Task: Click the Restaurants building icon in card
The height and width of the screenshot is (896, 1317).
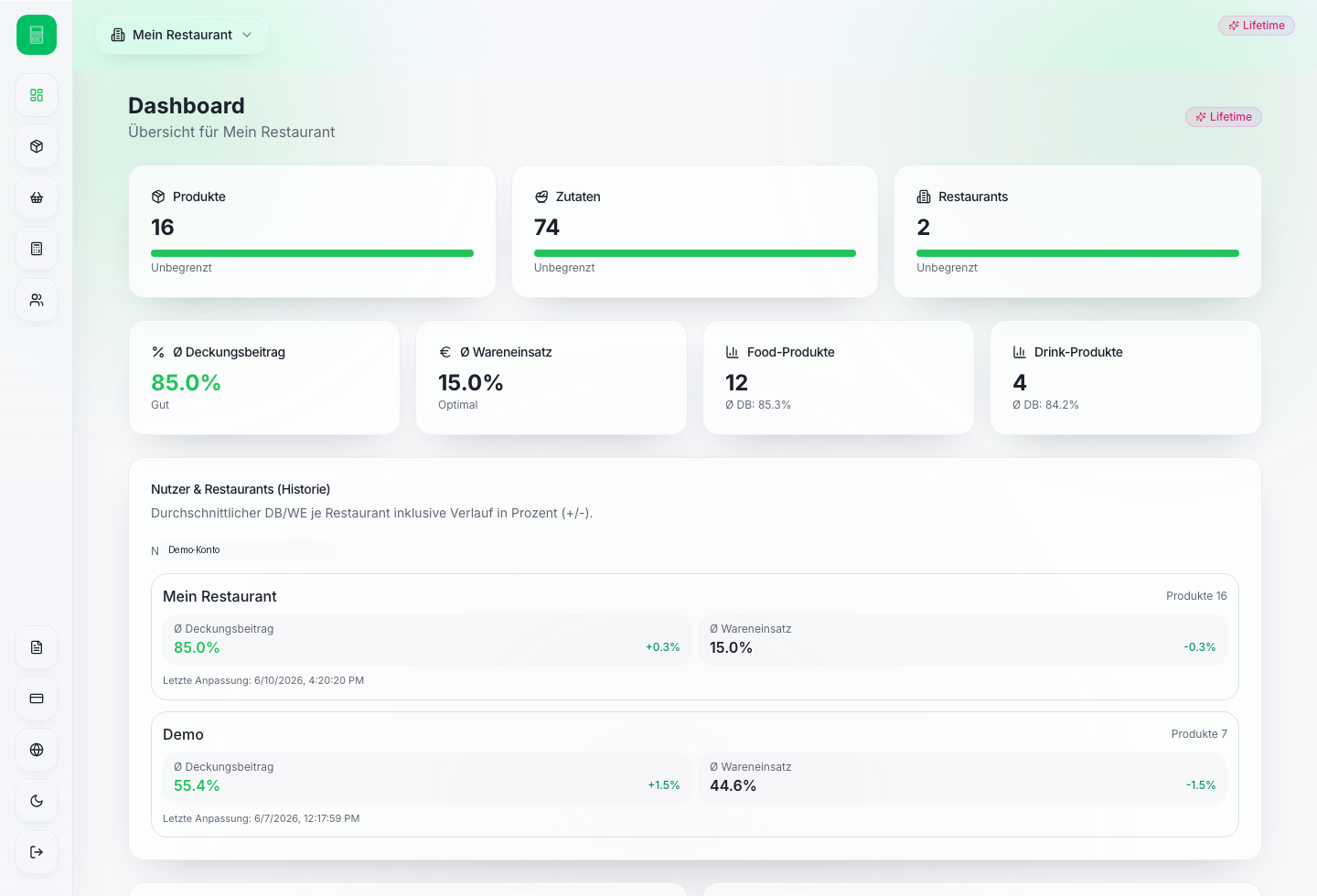Action: click(x=924, y=197)
